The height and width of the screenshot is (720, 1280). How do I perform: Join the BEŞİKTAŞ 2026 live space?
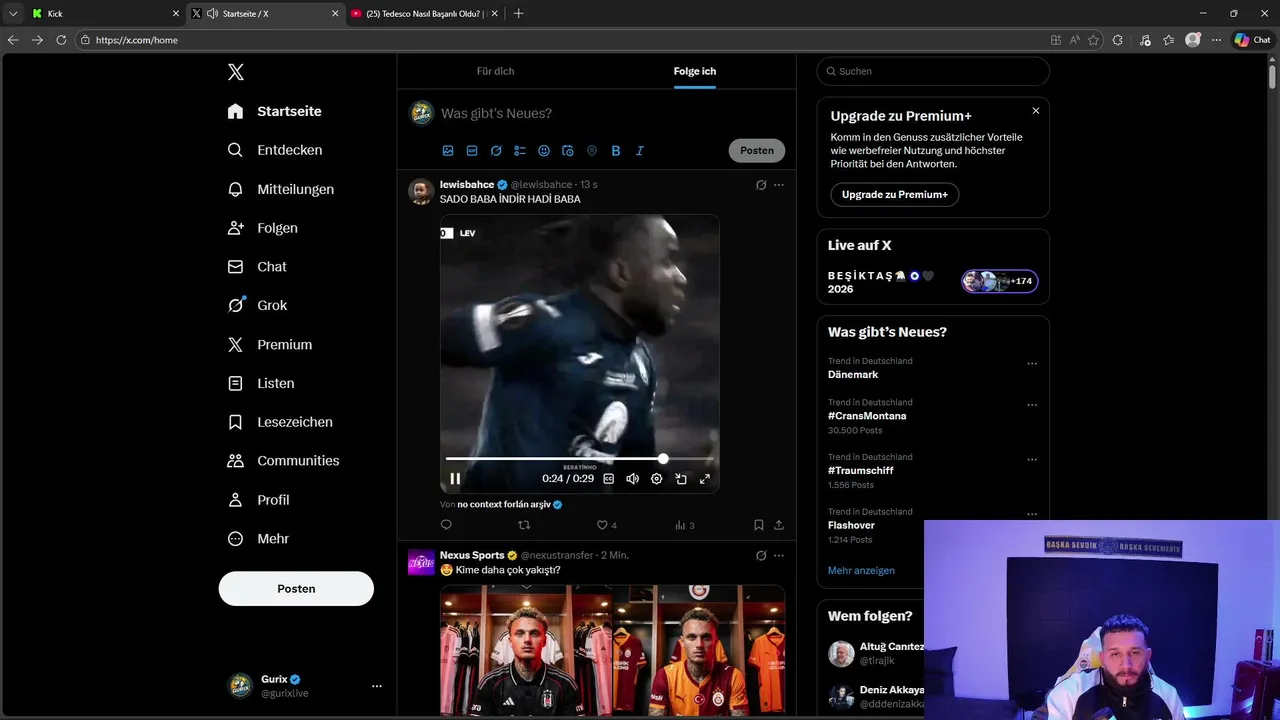point(933,282)
